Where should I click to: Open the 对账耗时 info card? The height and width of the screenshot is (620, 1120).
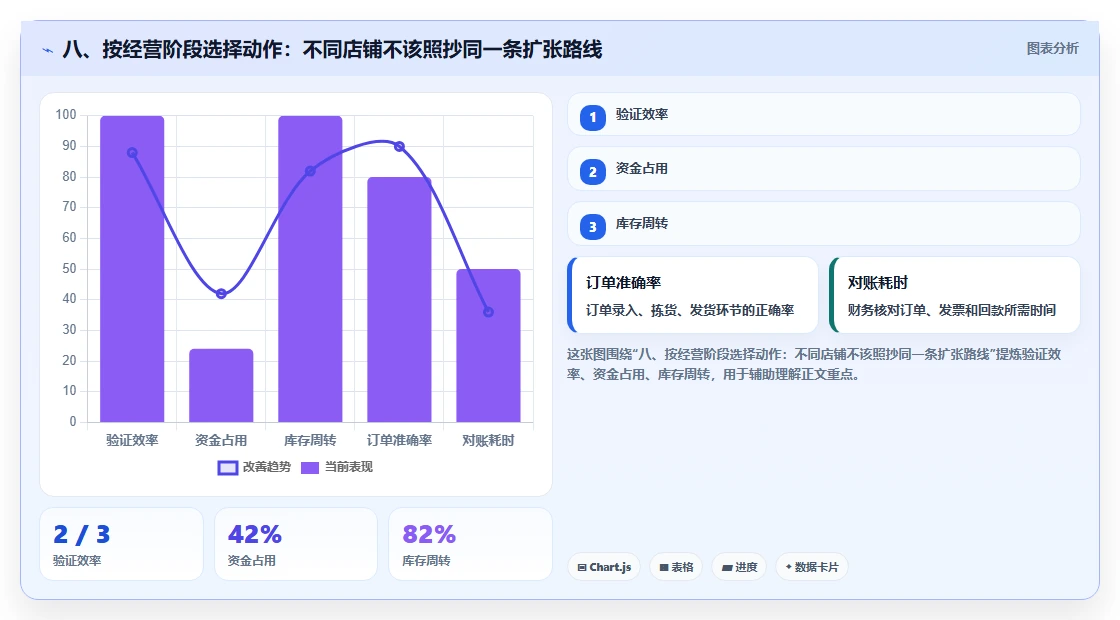(x=954, y=295)
